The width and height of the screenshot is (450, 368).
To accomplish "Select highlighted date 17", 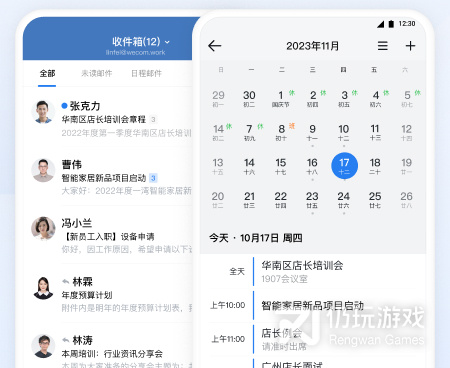I will pyautogui.click(x=344, y=166).
